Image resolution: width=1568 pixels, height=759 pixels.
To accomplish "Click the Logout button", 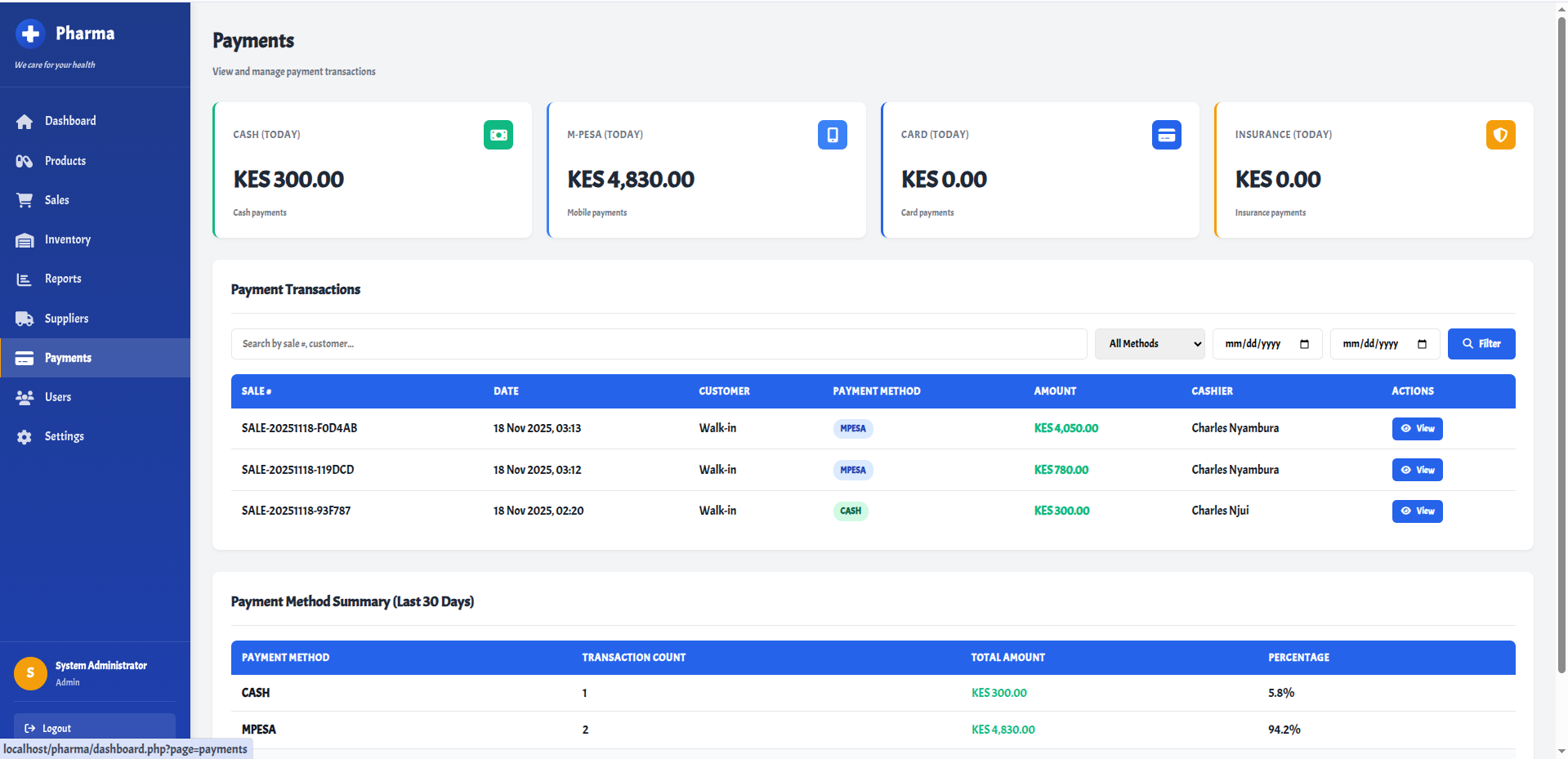I will (x=94, y=728).
